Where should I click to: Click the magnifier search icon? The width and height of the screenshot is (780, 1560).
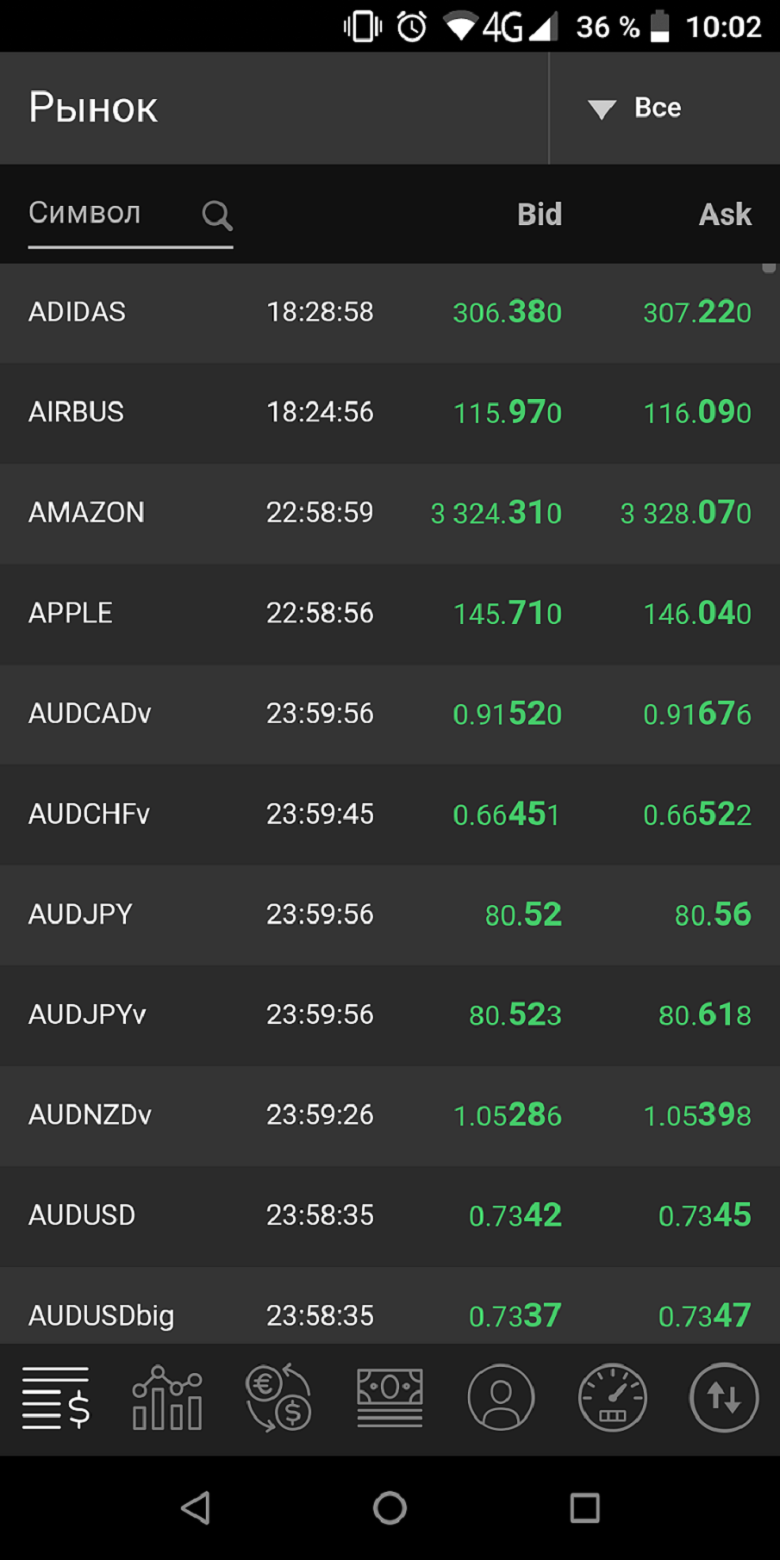[x=217, y=214]
